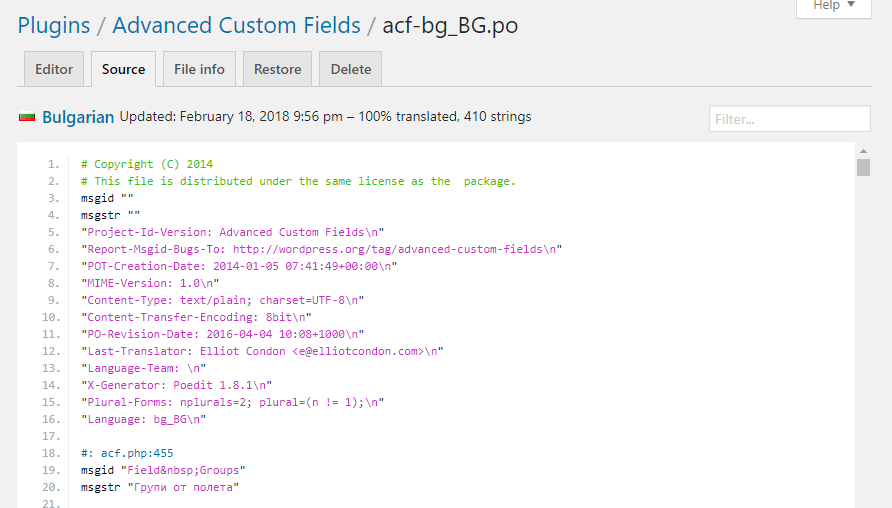Click the Plural-Forms header line
The image size is (892, 508).
(x=232, y=402)
